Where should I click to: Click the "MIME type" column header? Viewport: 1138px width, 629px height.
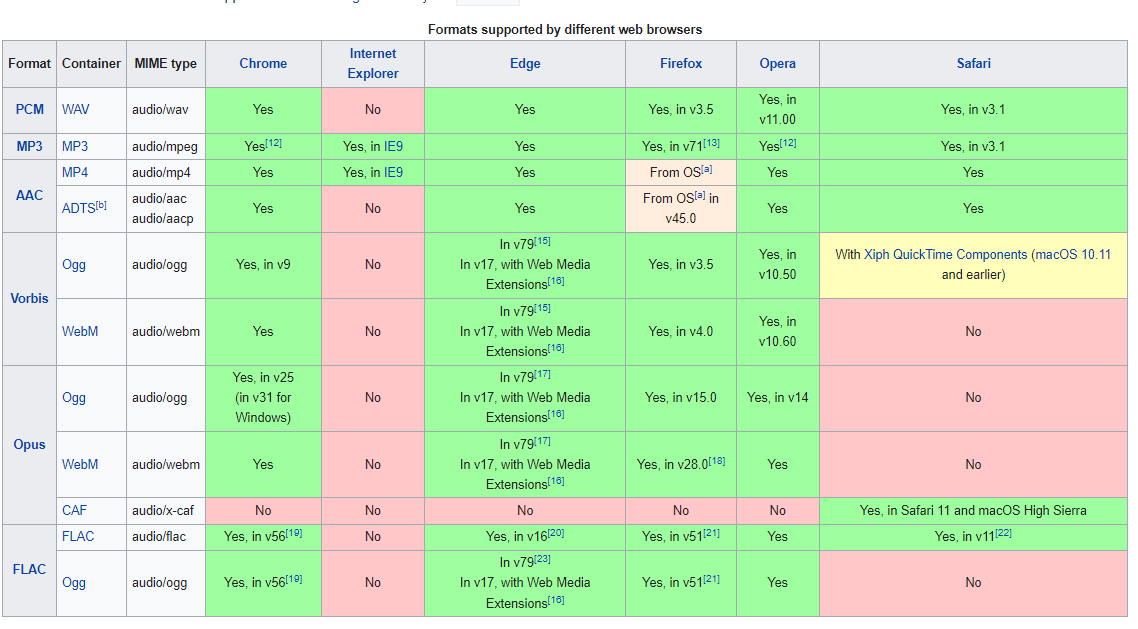coord(165,64)
